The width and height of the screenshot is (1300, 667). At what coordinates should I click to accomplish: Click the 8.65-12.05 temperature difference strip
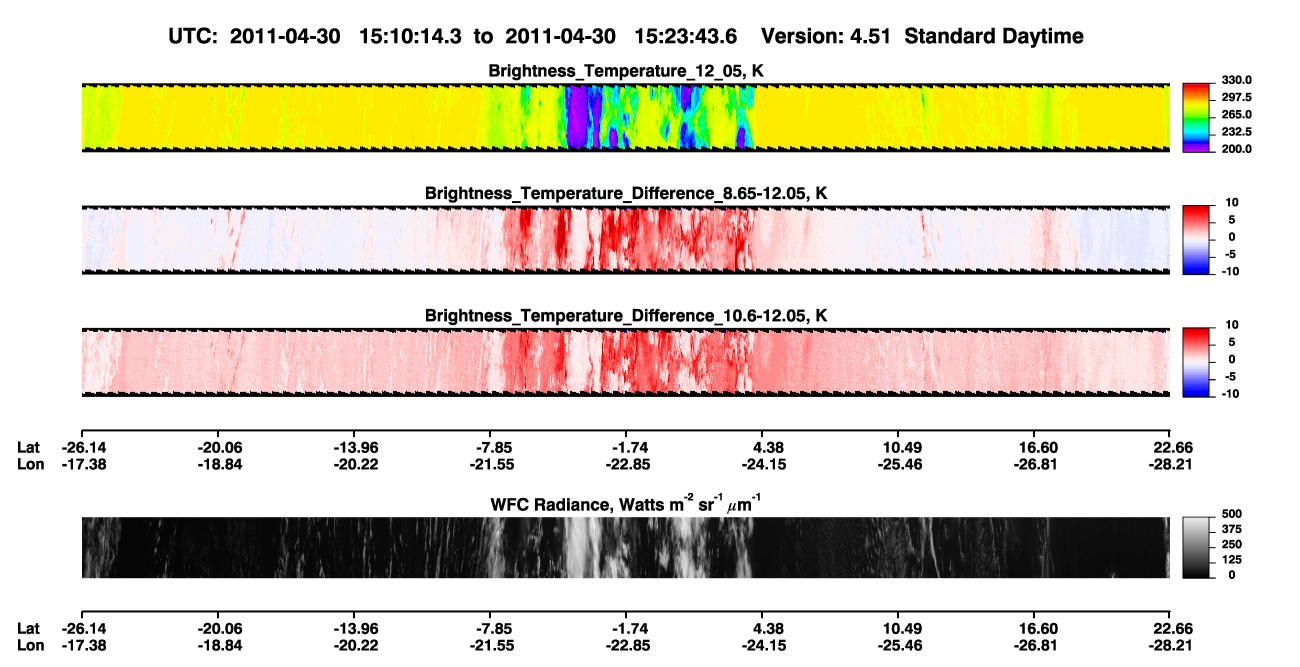[625, 239]
